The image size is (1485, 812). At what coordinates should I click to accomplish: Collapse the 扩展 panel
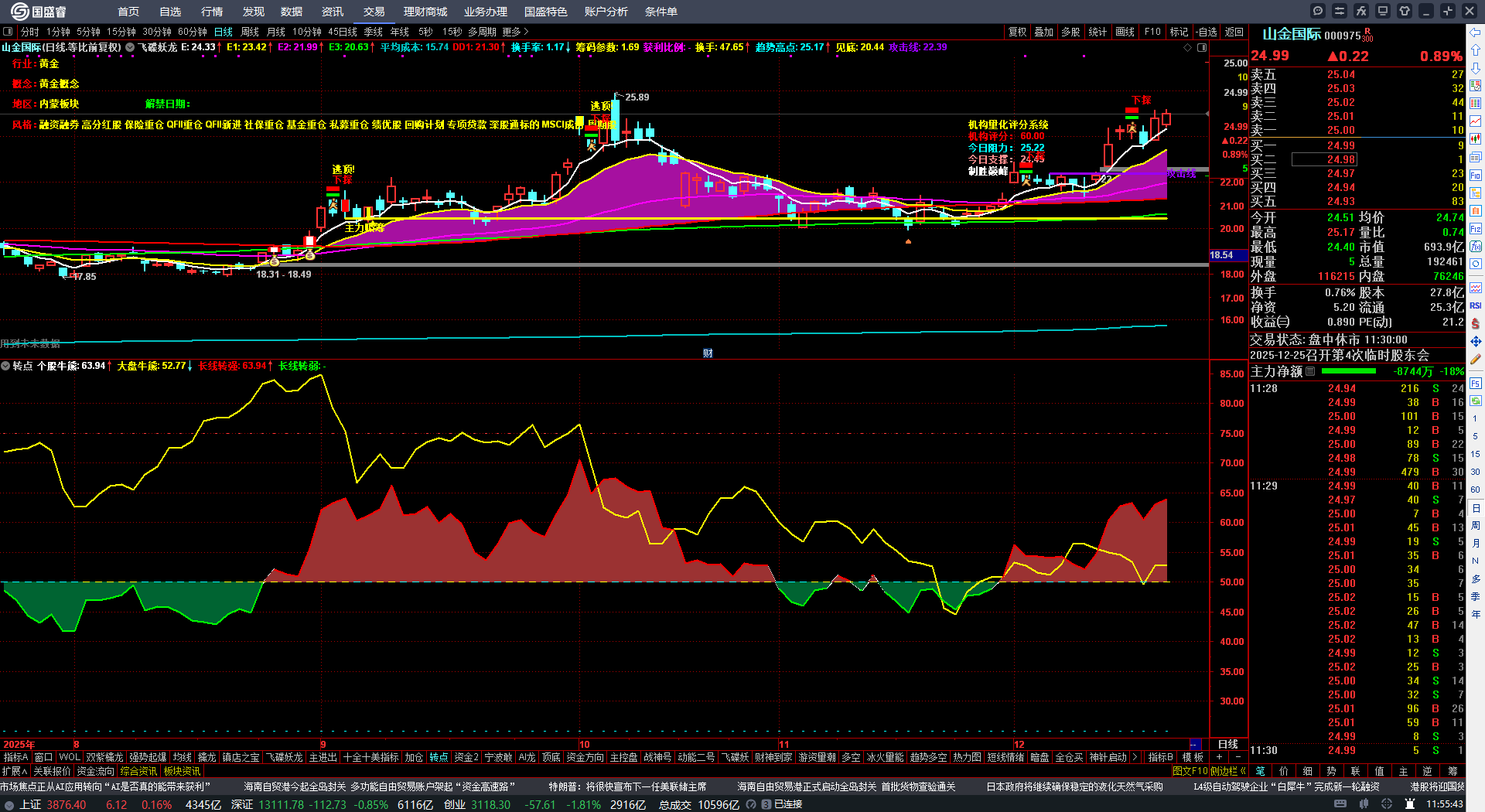click(15, 771)
